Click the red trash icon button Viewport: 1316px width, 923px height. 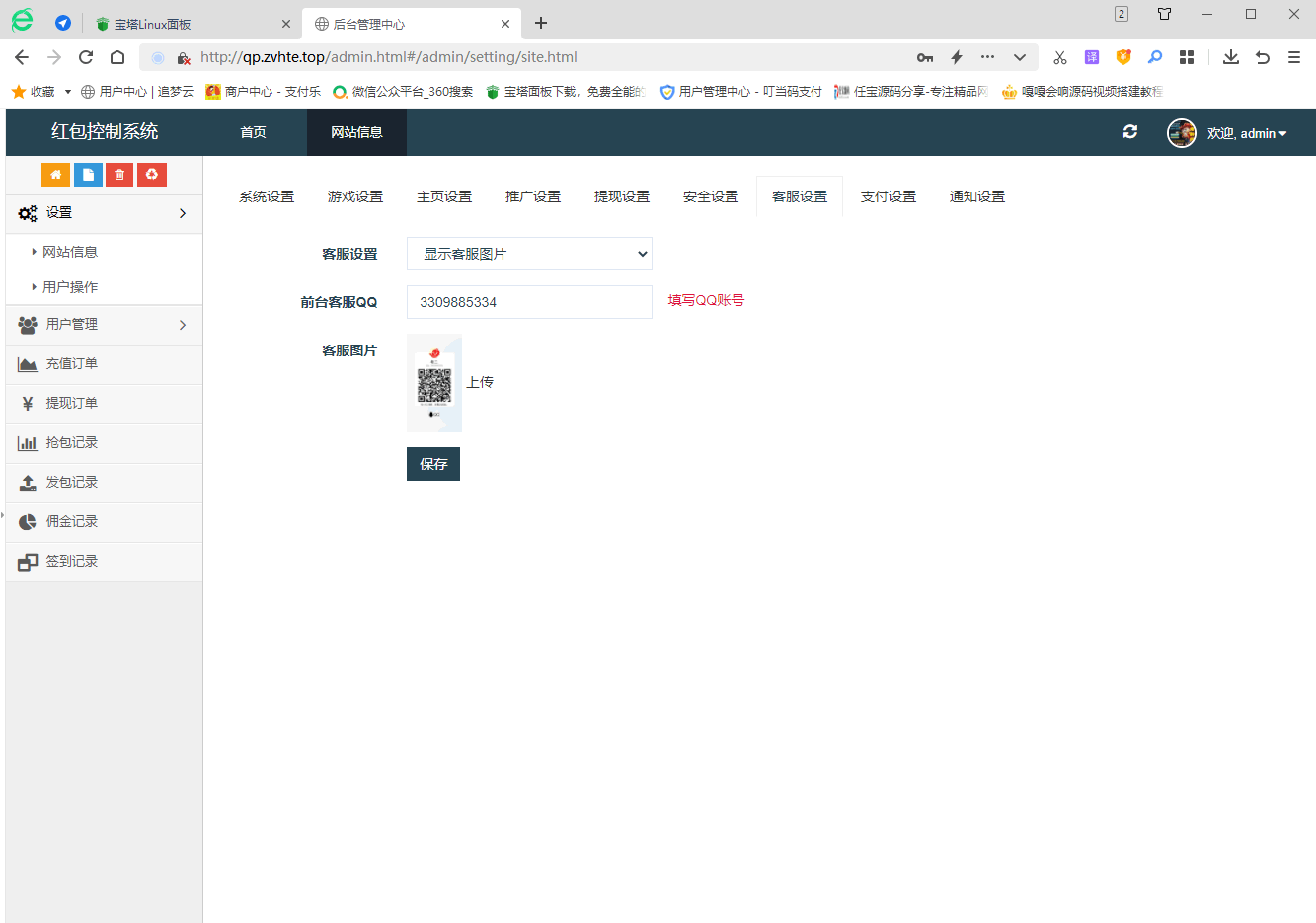119,175
